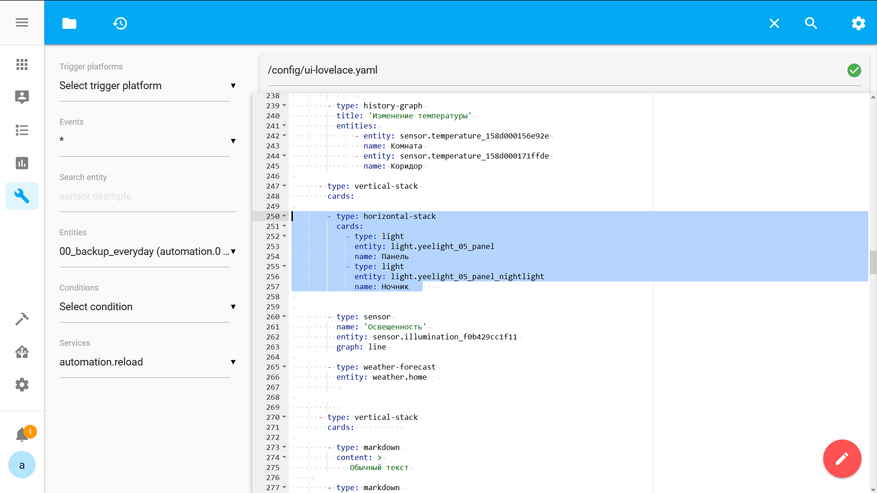The image size is (877, 493).
Task: Open configuration gear in left sidebar
Action: tap(22, 385)
